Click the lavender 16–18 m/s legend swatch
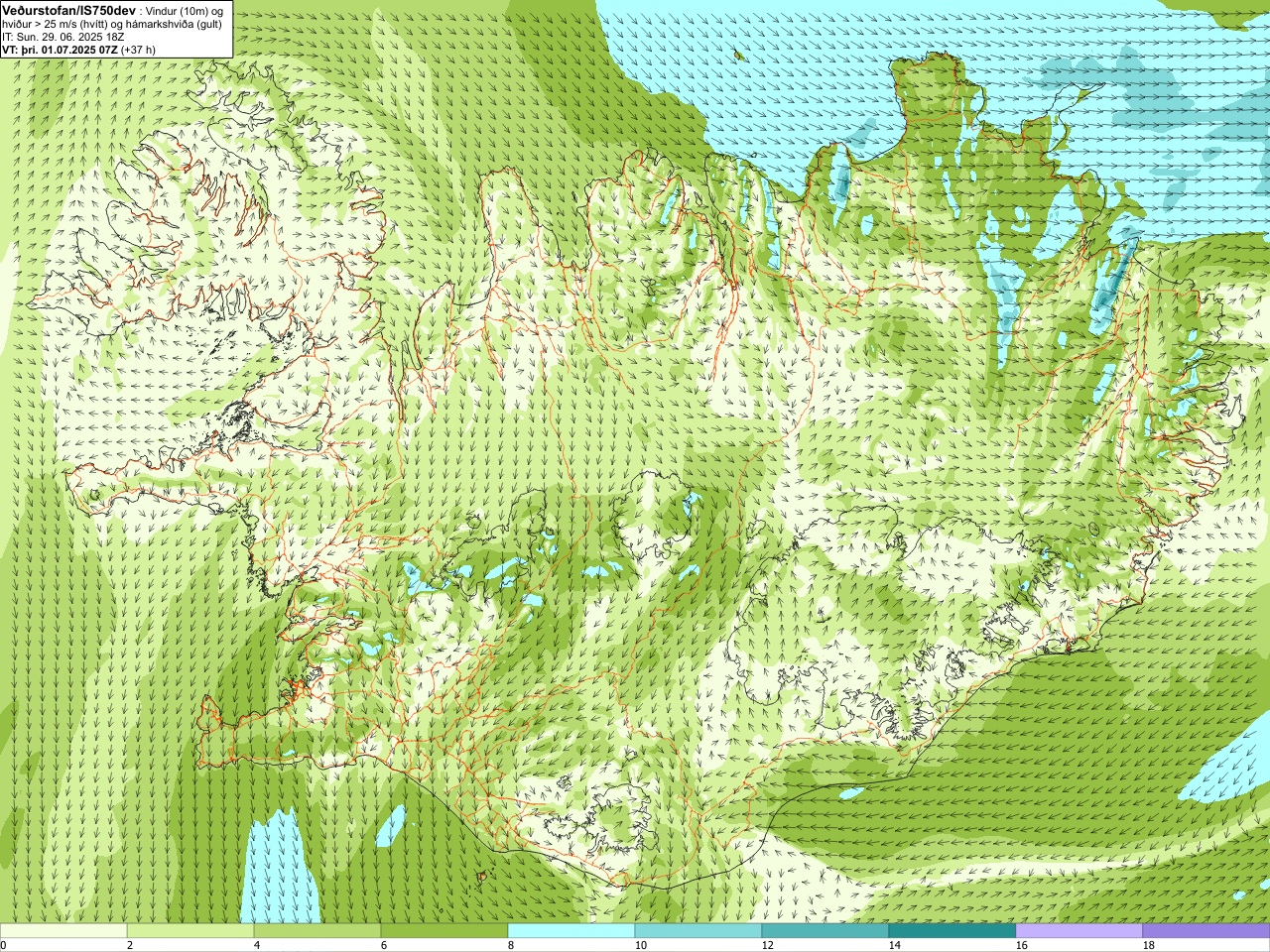The height and width of the screenshot is (952, 1270). tap(1079, 931)
